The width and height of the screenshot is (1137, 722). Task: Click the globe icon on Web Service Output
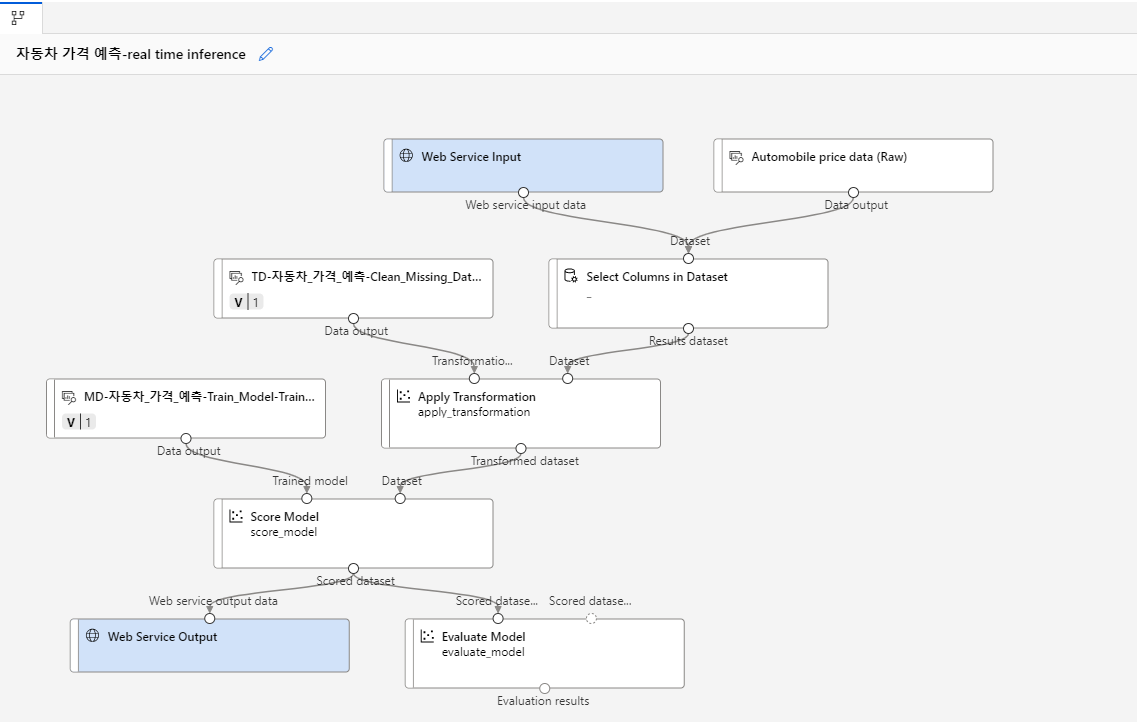(93, 636)
